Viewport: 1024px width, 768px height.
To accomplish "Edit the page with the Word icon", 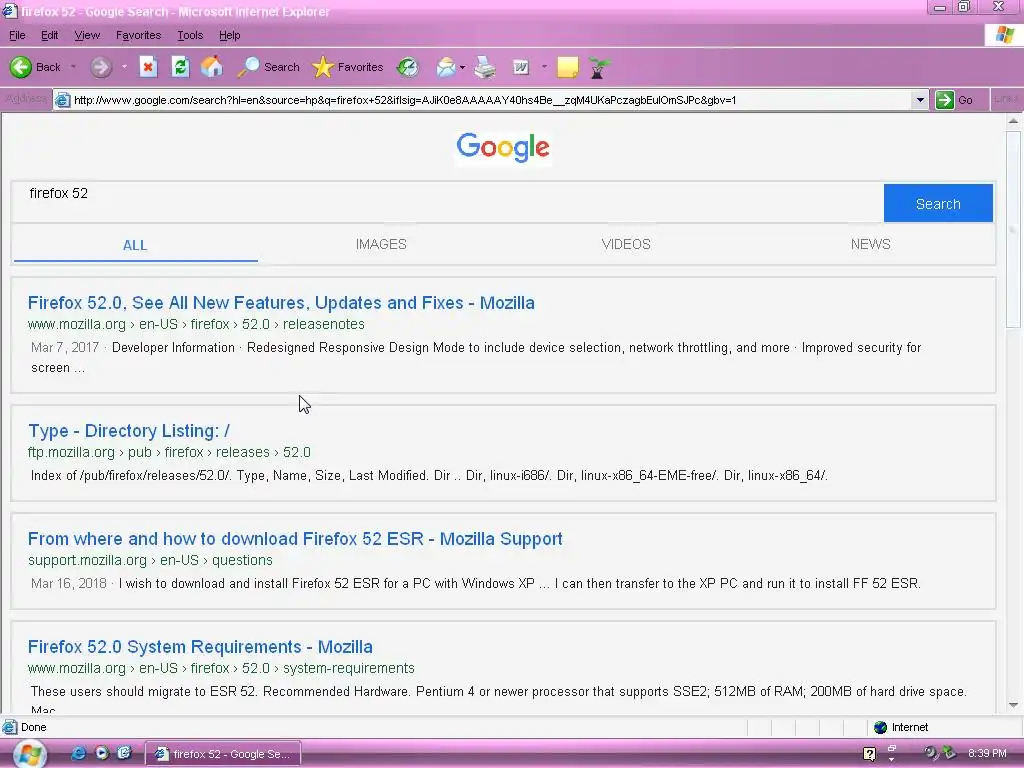I will [x=521, y=67].
